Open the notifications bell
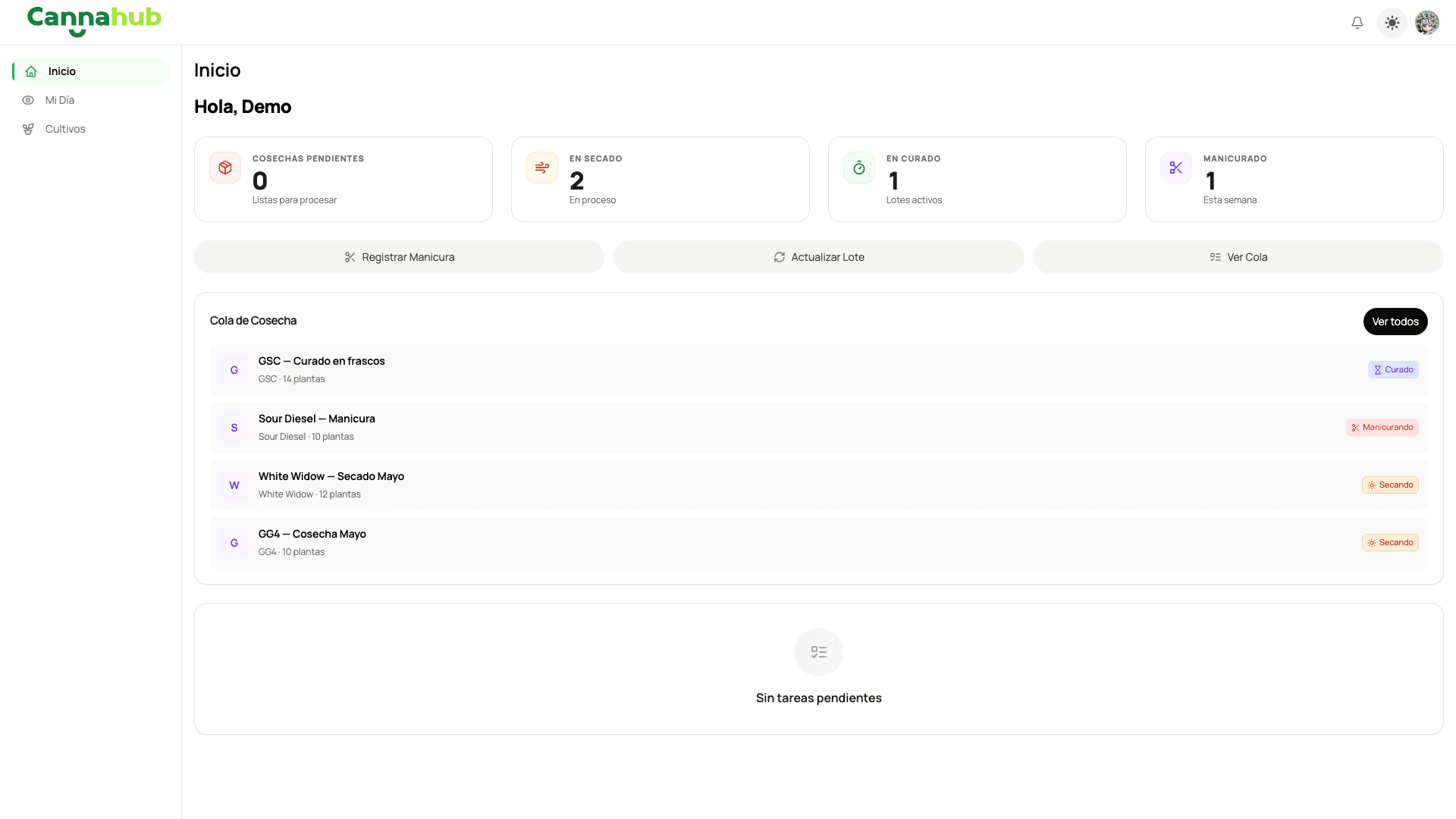 [1357, 23]
